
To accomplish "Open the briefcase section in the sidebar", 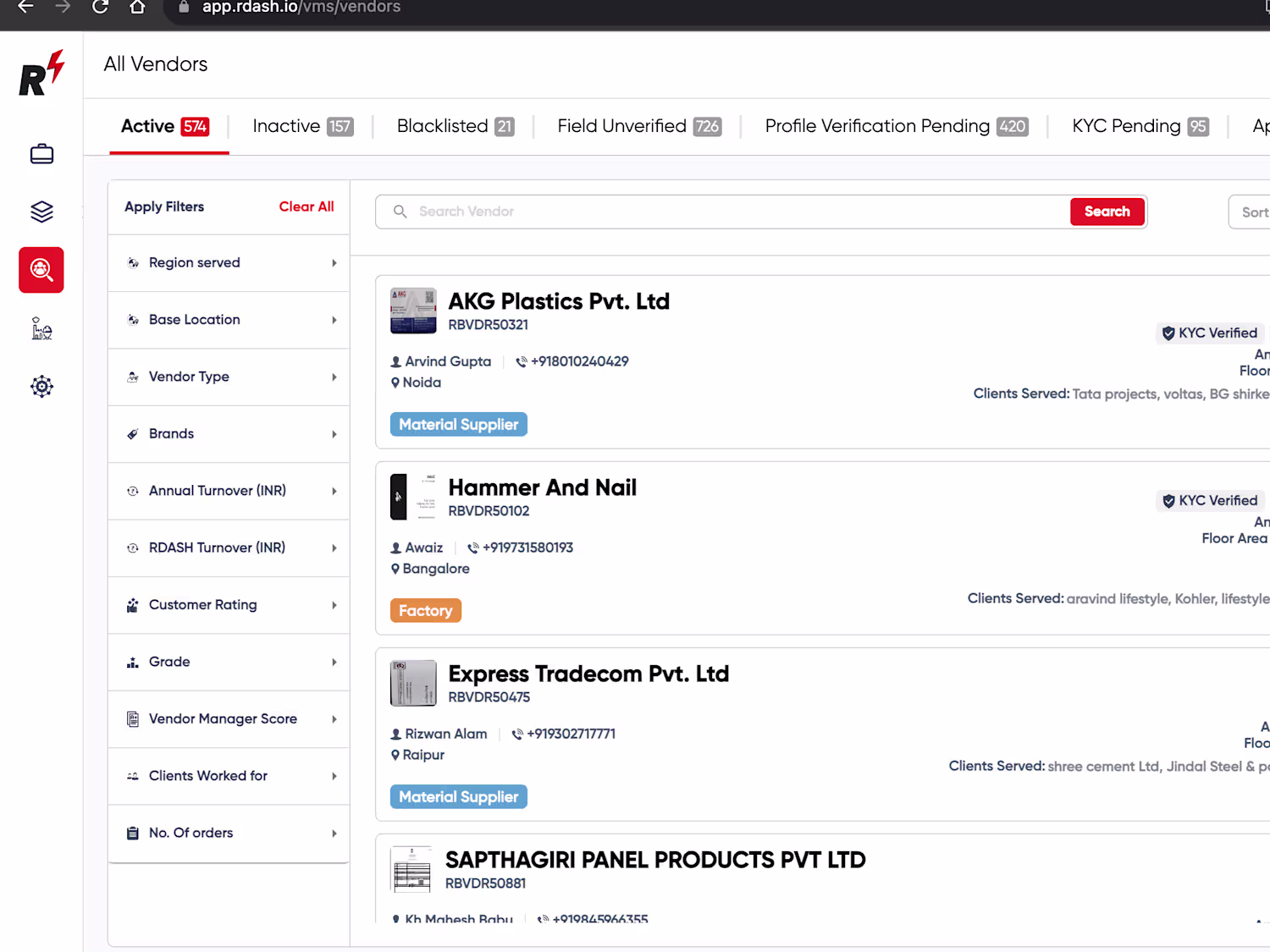I will (x=41, y=154).
